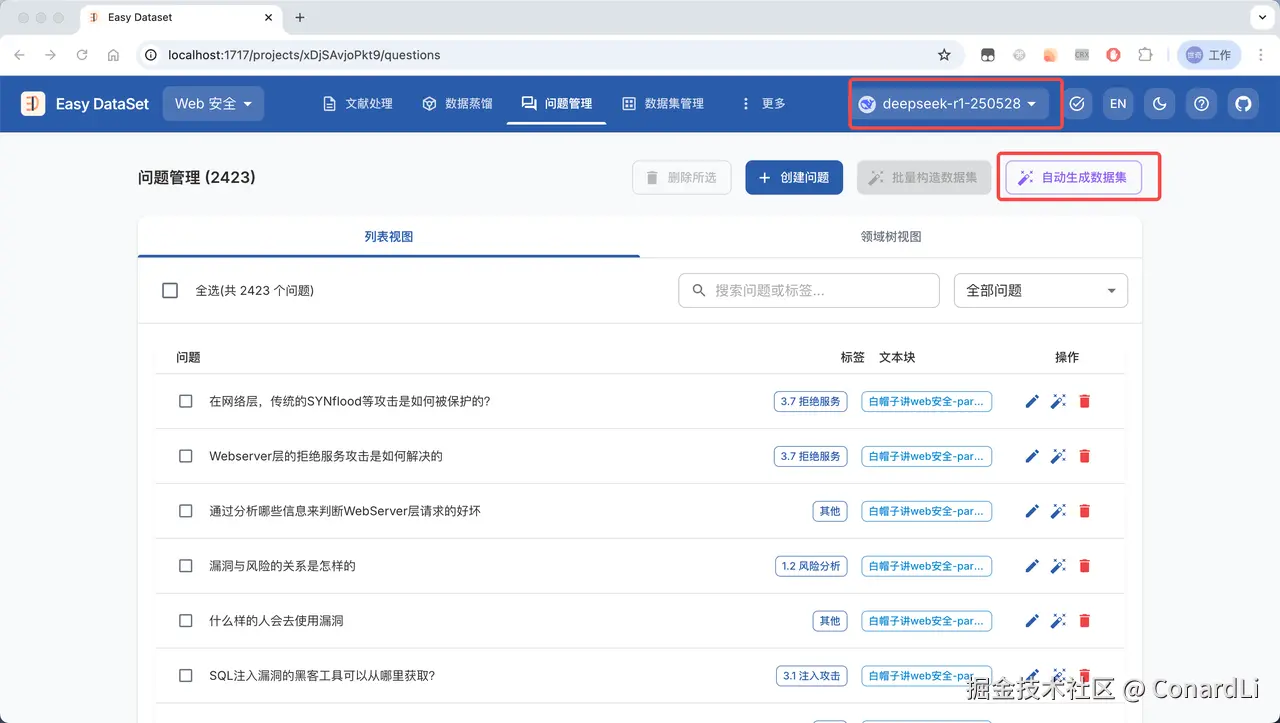Edit the 漏洞与风险的关系 question pencil icon
1280x723 pixels.
pos(1032,566)
